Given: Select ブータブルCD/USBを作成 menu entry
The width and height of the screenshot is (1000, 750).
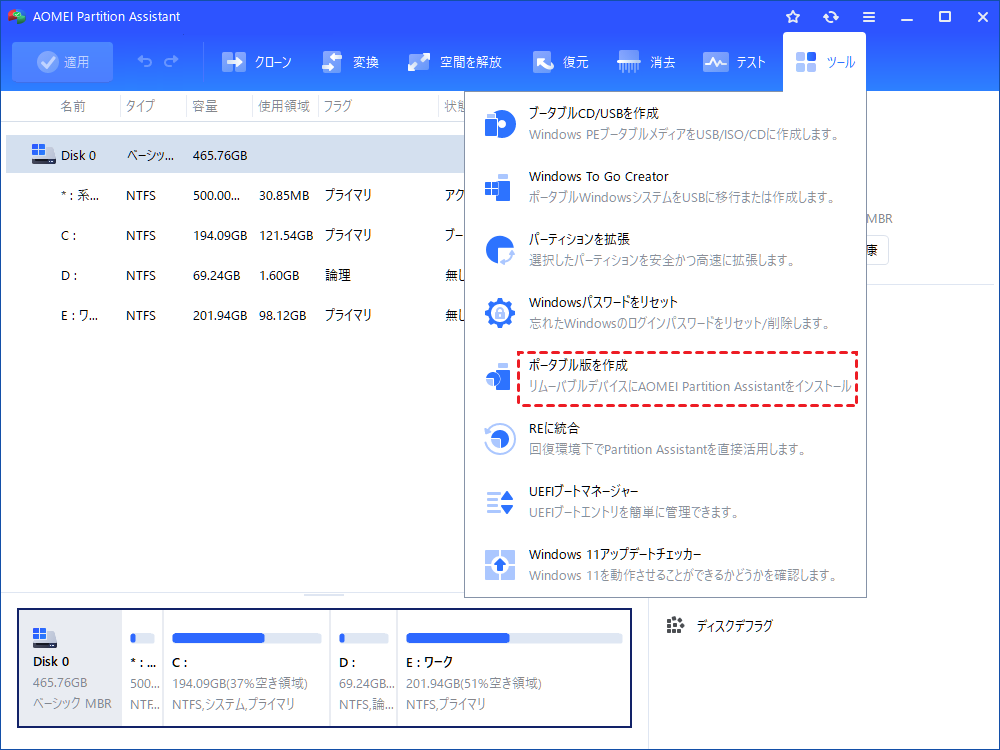Looking at the screenshot, I should [665, 124].
